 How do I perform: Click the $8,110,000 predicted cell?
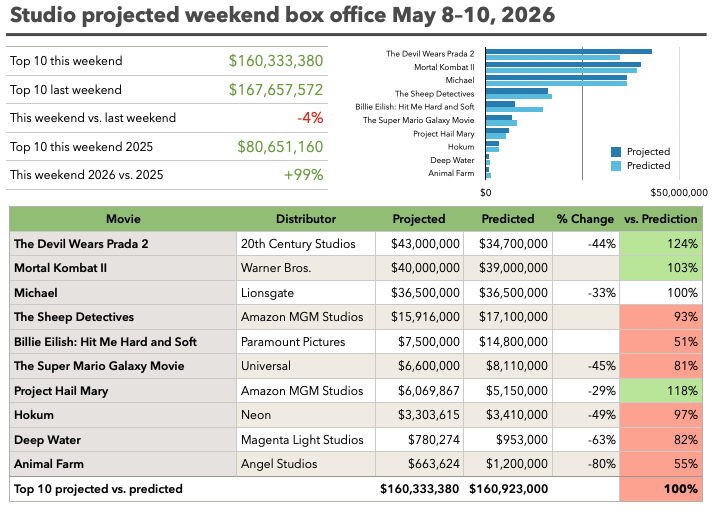[x=508, y=366]
